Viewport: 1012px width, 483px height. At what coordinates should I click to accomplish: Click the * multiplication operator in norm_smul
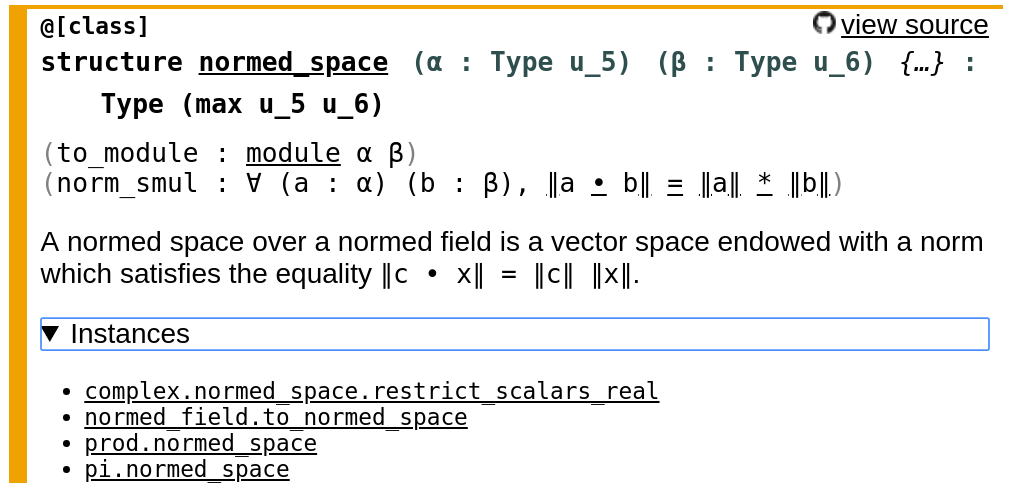765,185
